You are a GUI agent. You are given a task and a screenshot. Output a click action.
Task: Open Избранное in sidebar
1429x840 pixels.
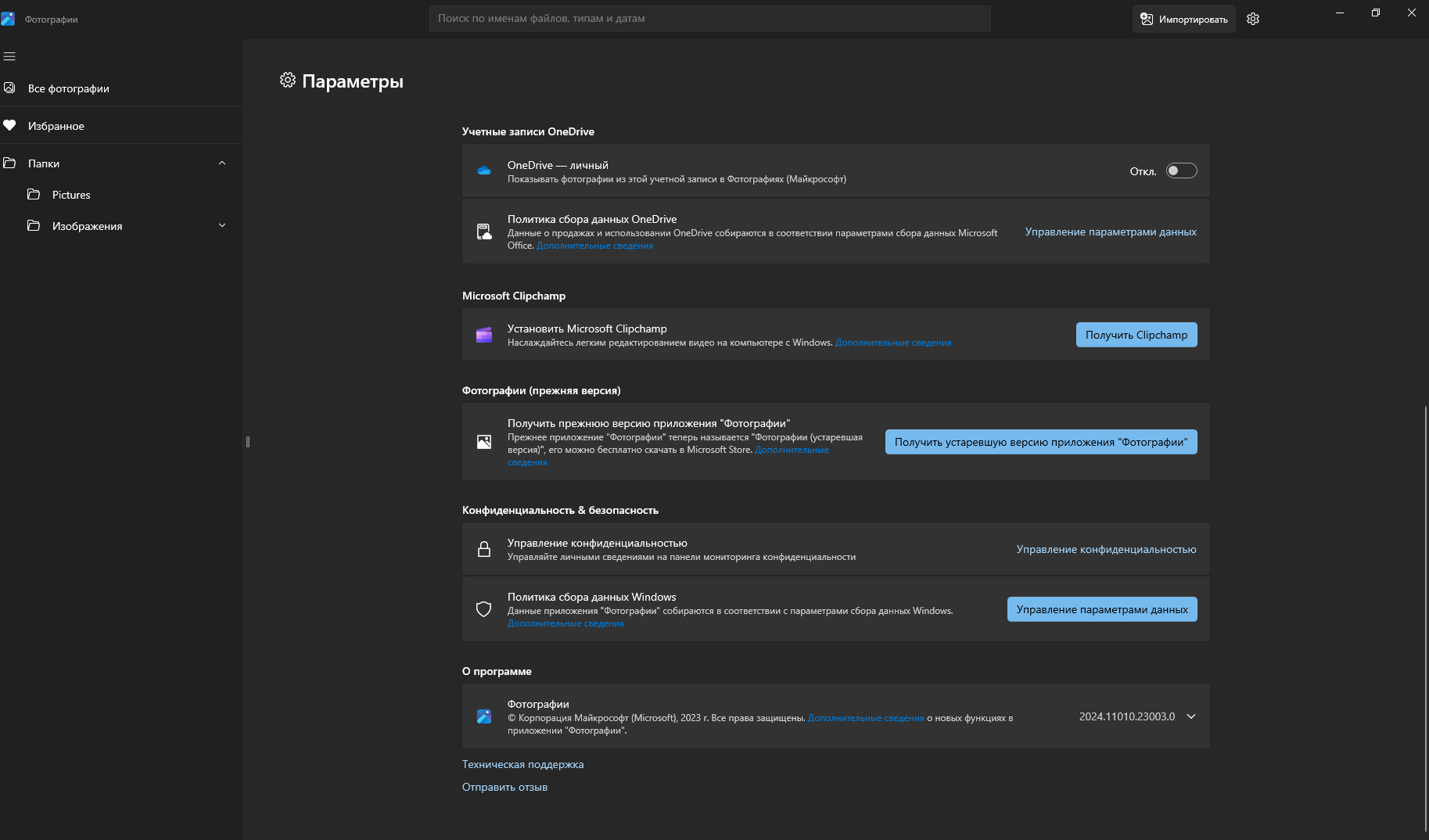120,125
